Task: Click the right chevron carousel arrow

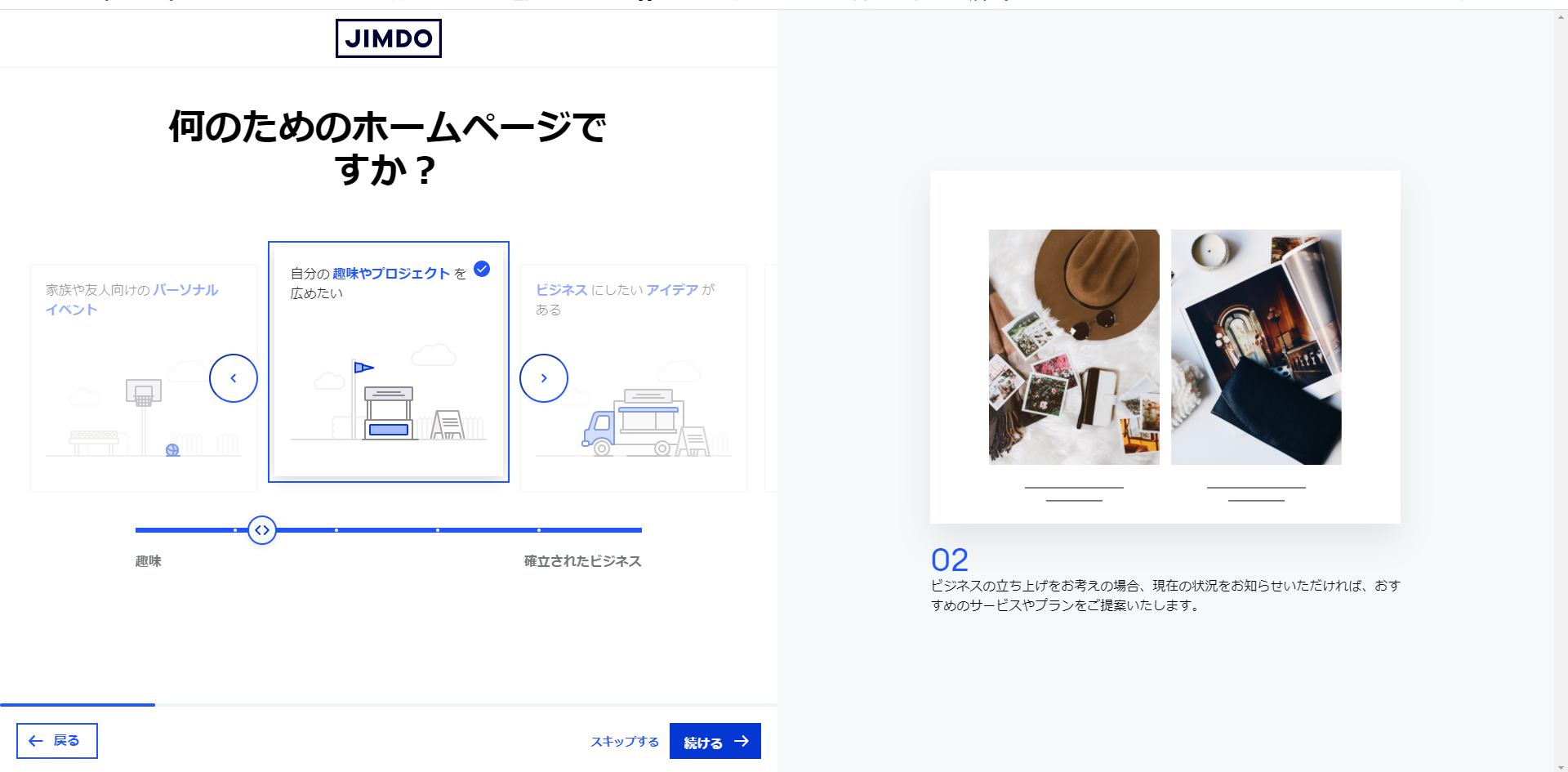Action: (x=544, y=378)
